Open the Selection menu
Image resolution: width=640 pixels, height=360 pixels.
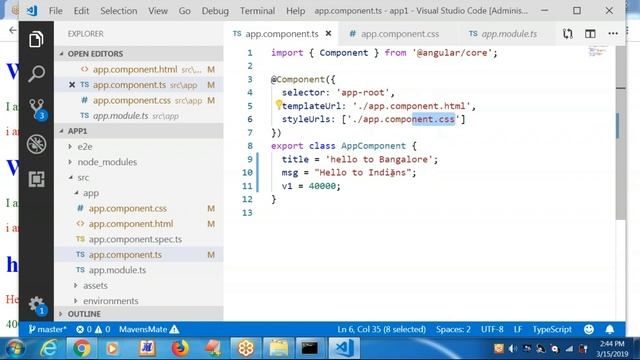(x=118, y=11)
